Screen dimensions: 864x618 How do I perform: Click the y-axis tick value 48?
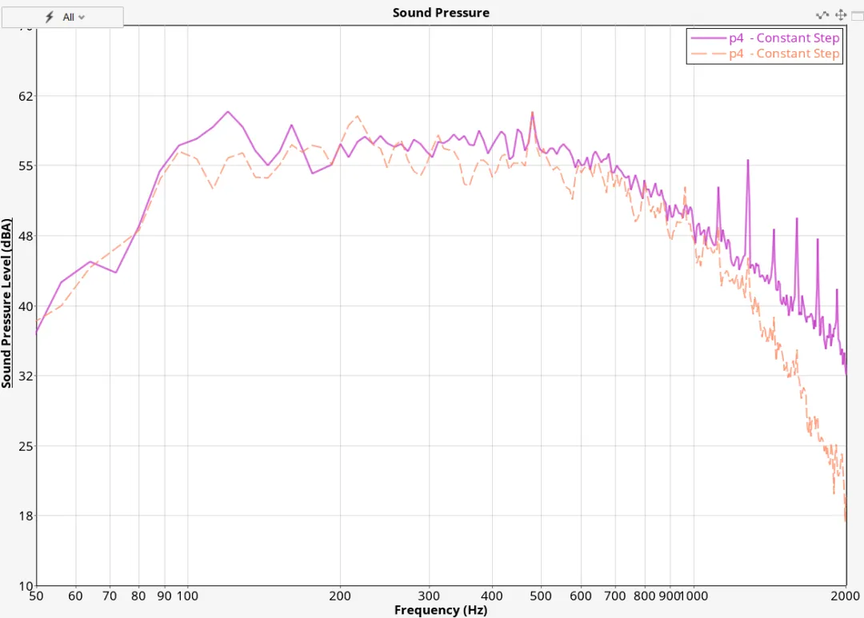pos(26,236)
